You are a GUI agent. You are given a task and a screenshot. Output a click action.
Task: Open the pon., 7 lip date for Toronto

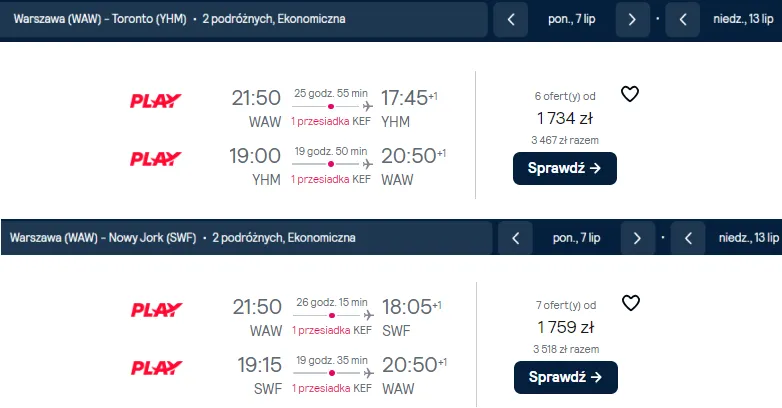pyautogui.click(x=572, y=19)
